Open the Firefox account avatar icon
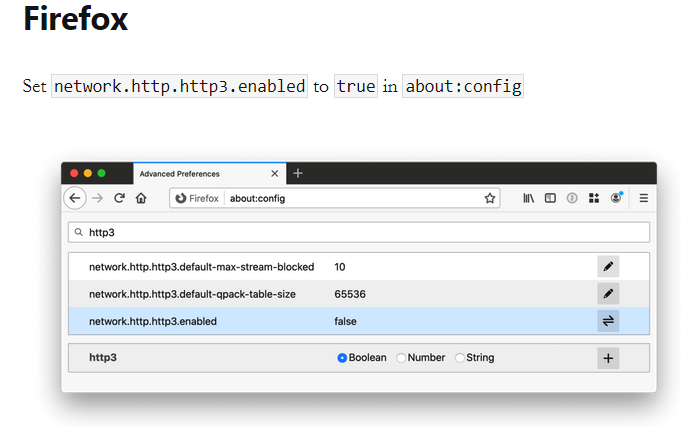 tap(616, 198)
